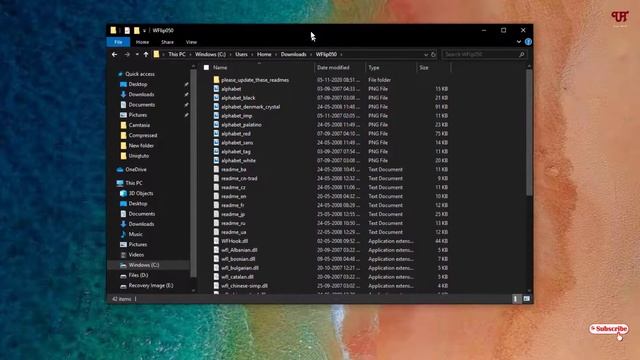640x360 pixels.
Task: Select alphabet_palatino file name
Action: coord(241,125)
